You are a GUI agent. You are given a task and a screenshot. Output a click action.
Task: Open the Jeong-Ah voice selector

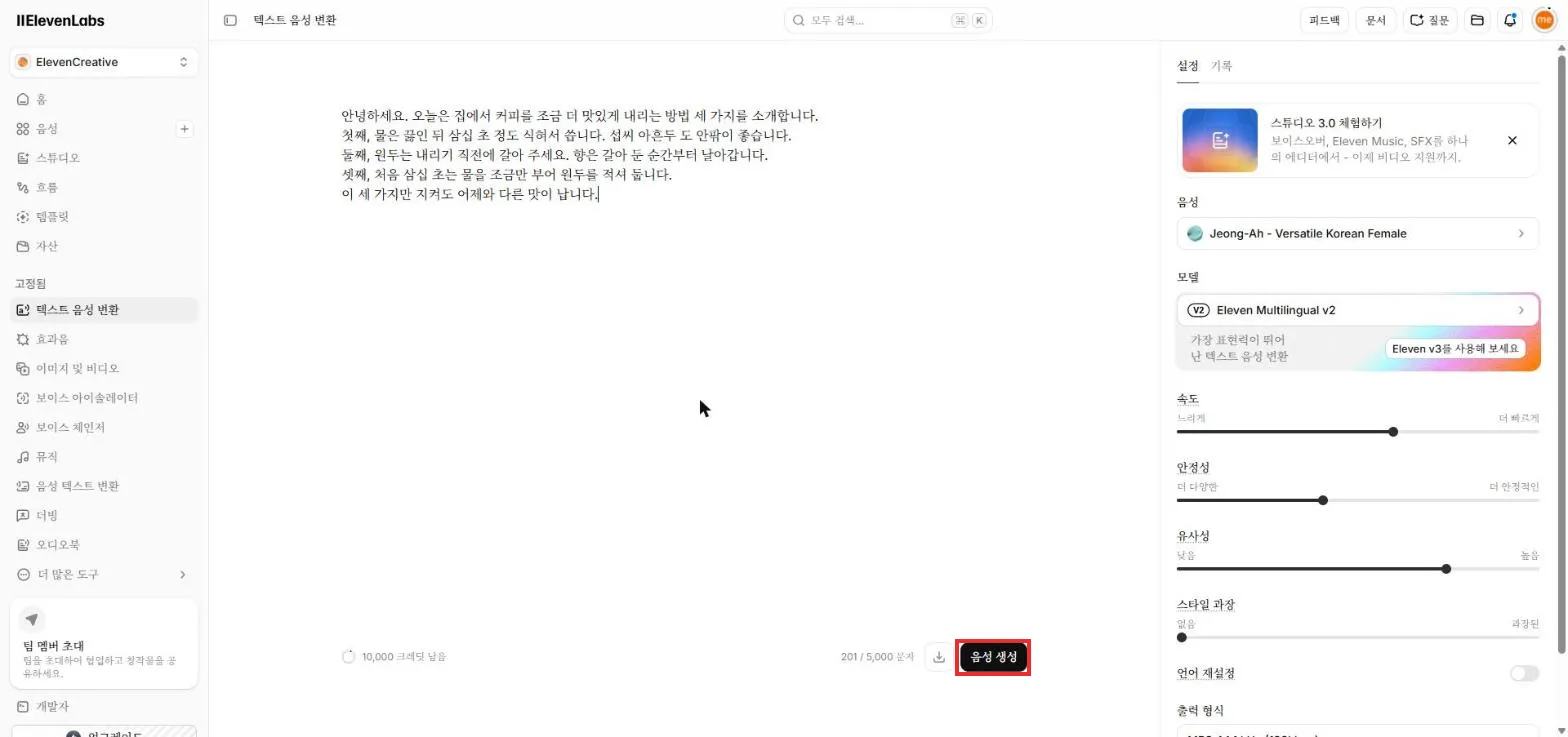click(1358, 233)
